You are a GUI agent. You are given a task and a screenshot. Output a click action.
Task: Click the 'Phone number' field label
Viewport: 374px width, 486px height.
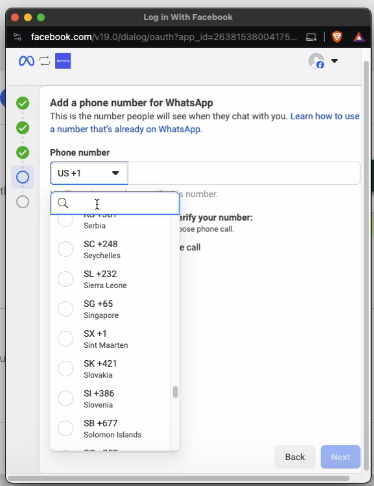tap(80, 153)
